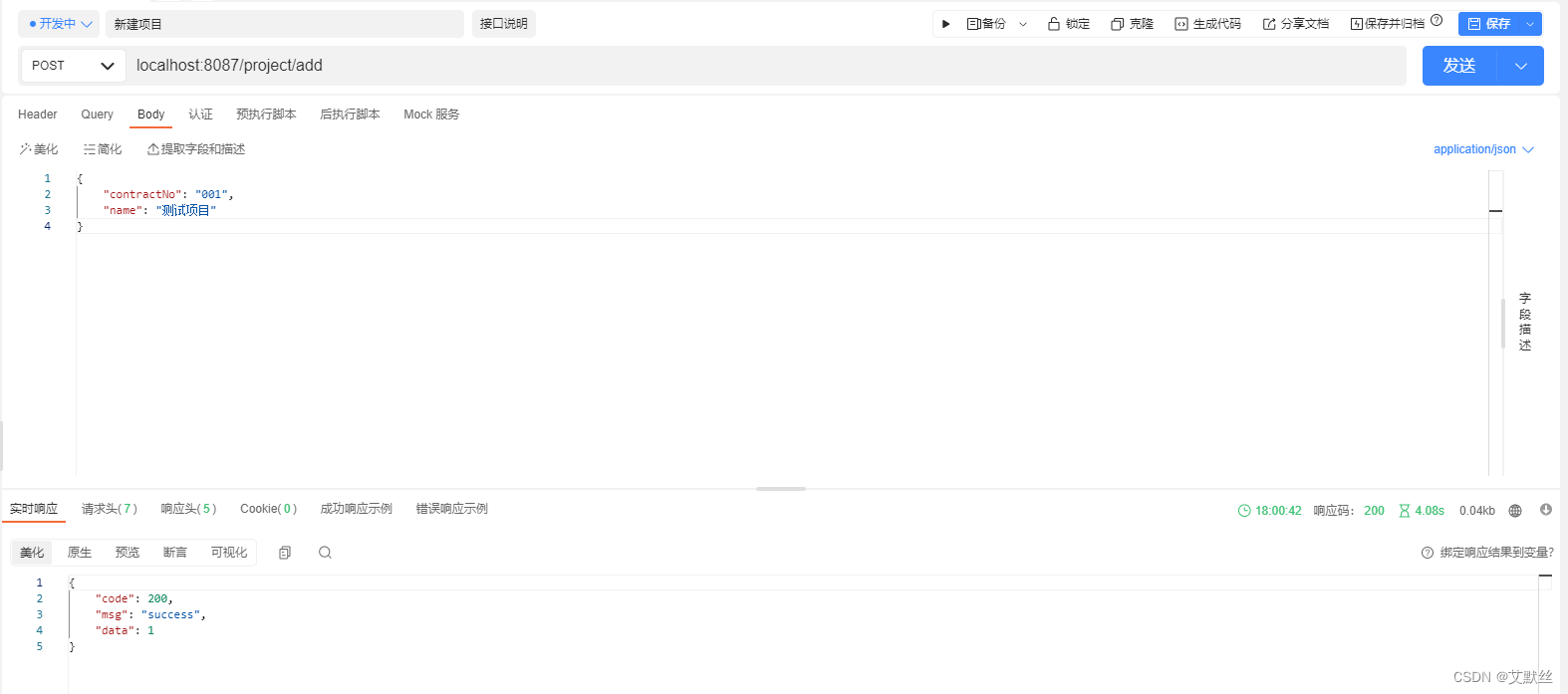Screen dimensions: 1568x694
Task: Open the Mock 服务 tab
Action: 431,115
